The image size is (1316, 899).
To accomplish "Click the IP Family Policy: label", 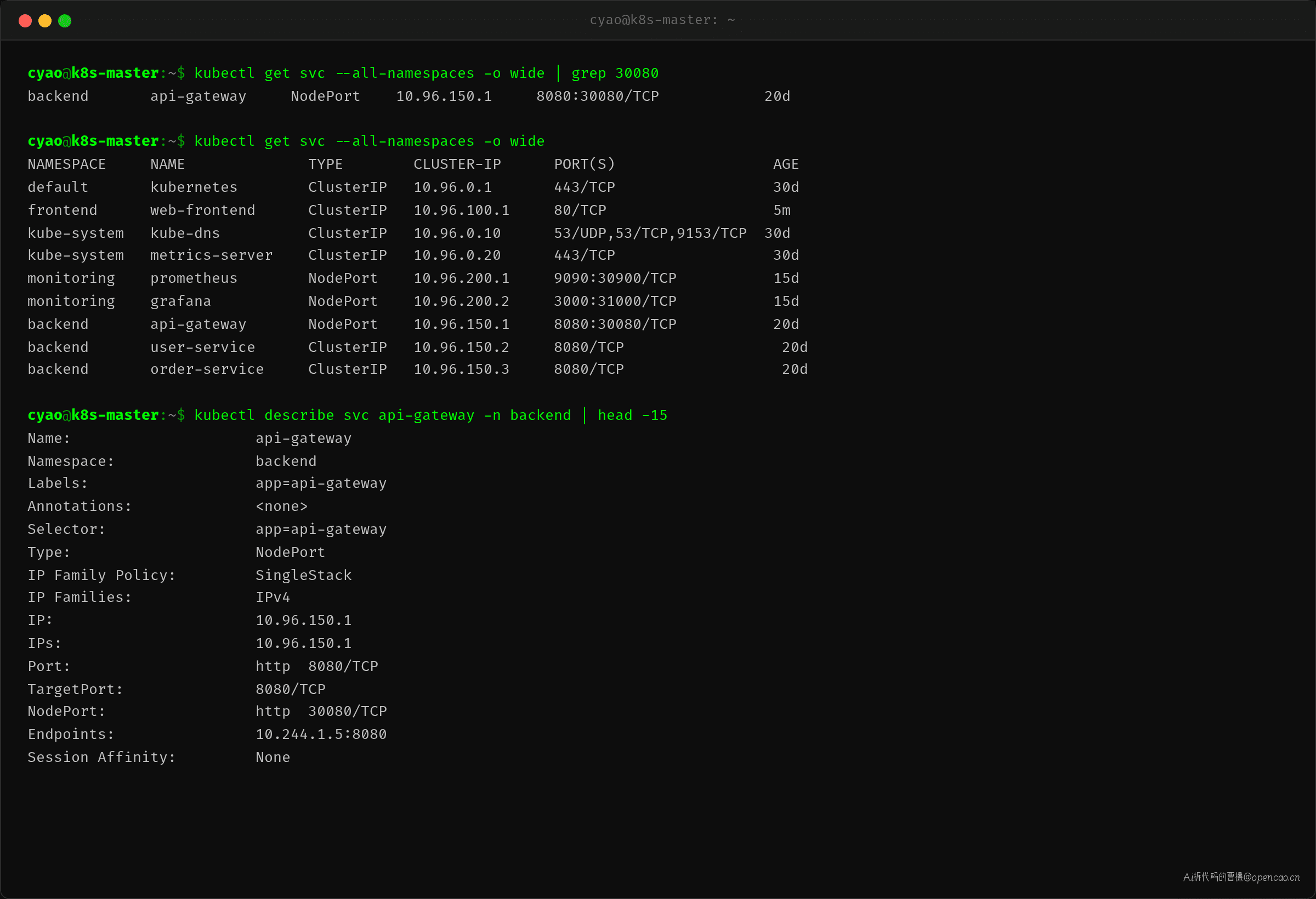I will click(102, 575).
